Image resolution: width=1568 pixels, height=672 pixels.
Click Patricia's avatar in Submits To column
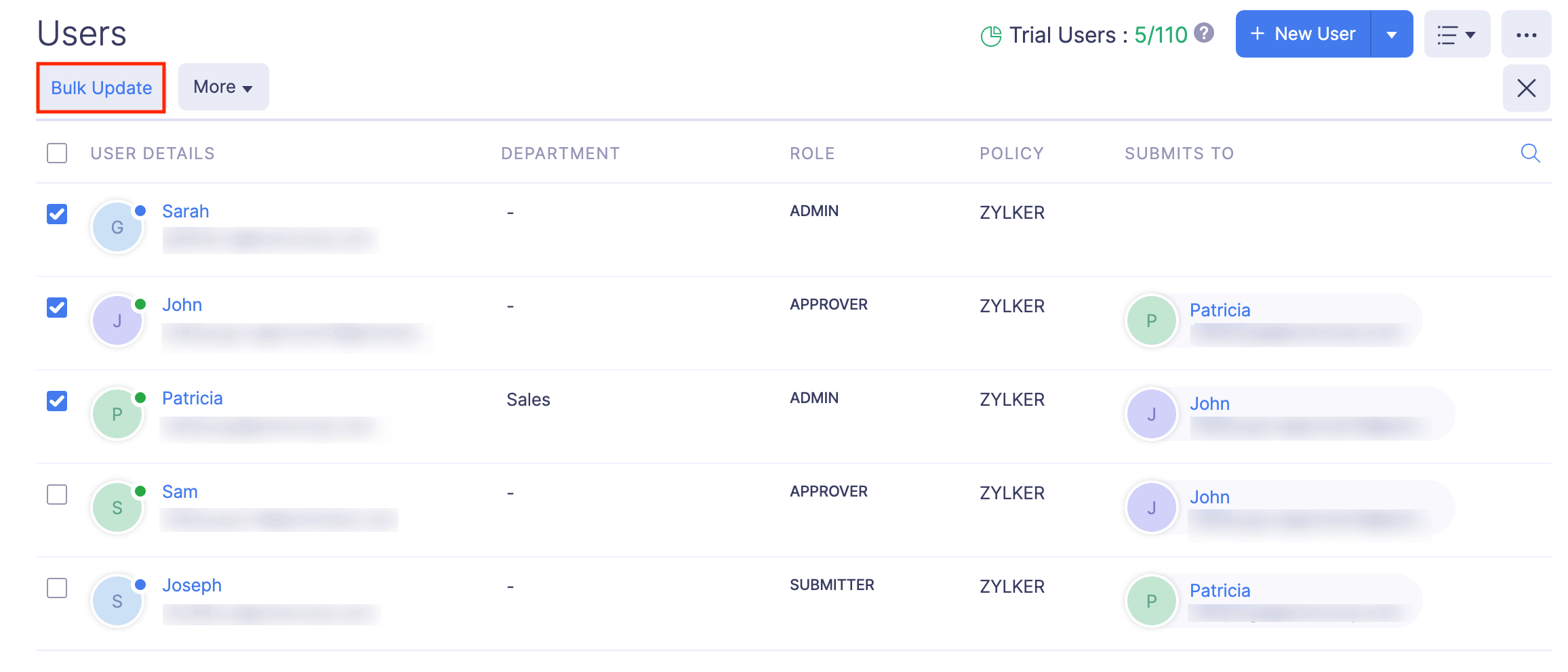pyautogui.click(x=1150, y=320)
